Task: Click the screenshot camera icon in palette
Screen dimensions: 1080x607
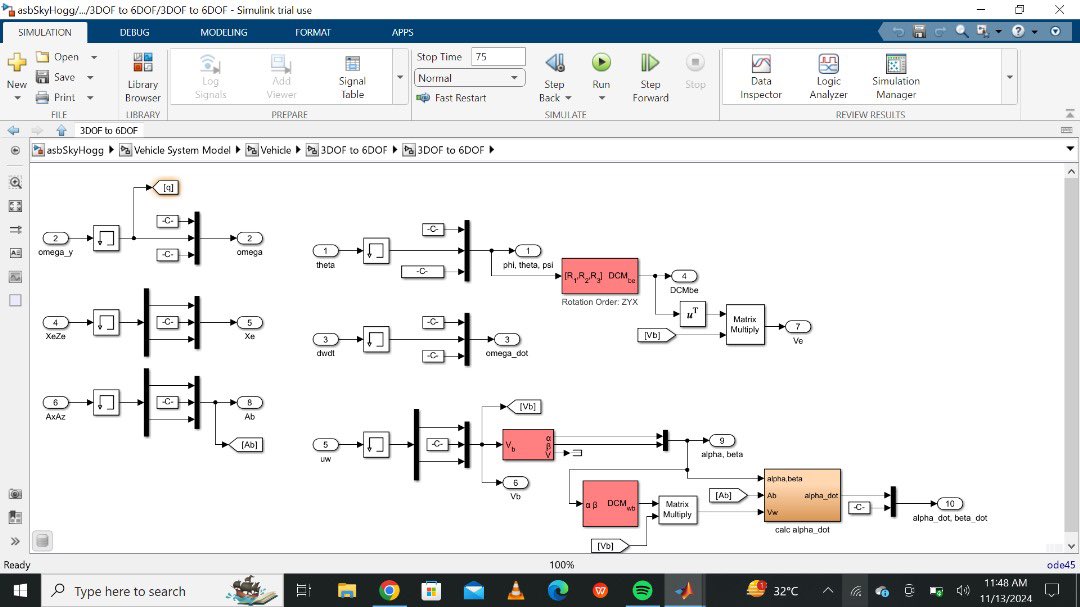Action: coord(15,493)
